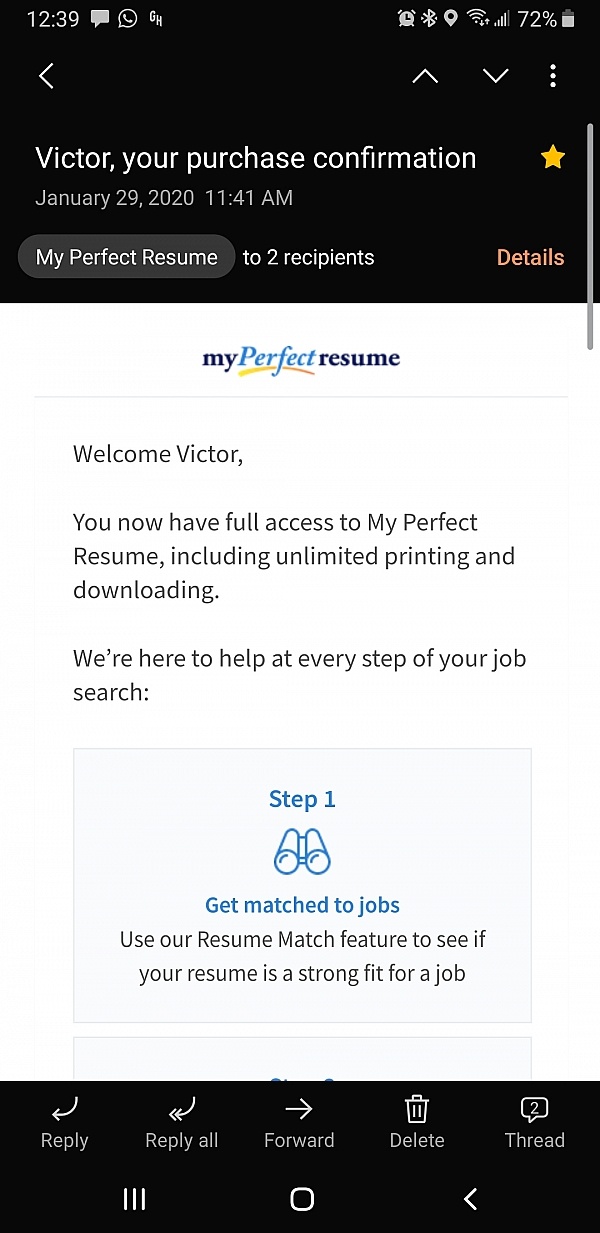The height and width of the screenshot is (1233, 600).
Task: Go back using the top-left arrow
Action: 46,75
